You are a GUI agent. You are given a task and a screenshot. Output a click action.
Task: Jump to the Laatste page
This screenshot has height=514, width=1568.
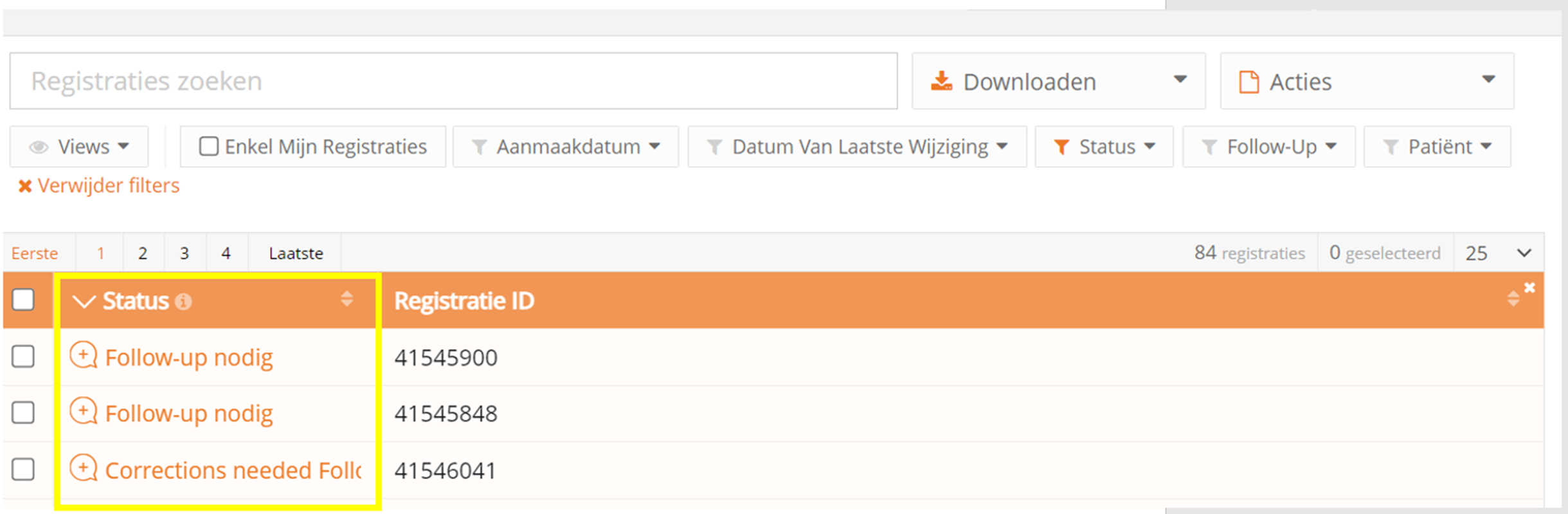(x=296, y=253)
